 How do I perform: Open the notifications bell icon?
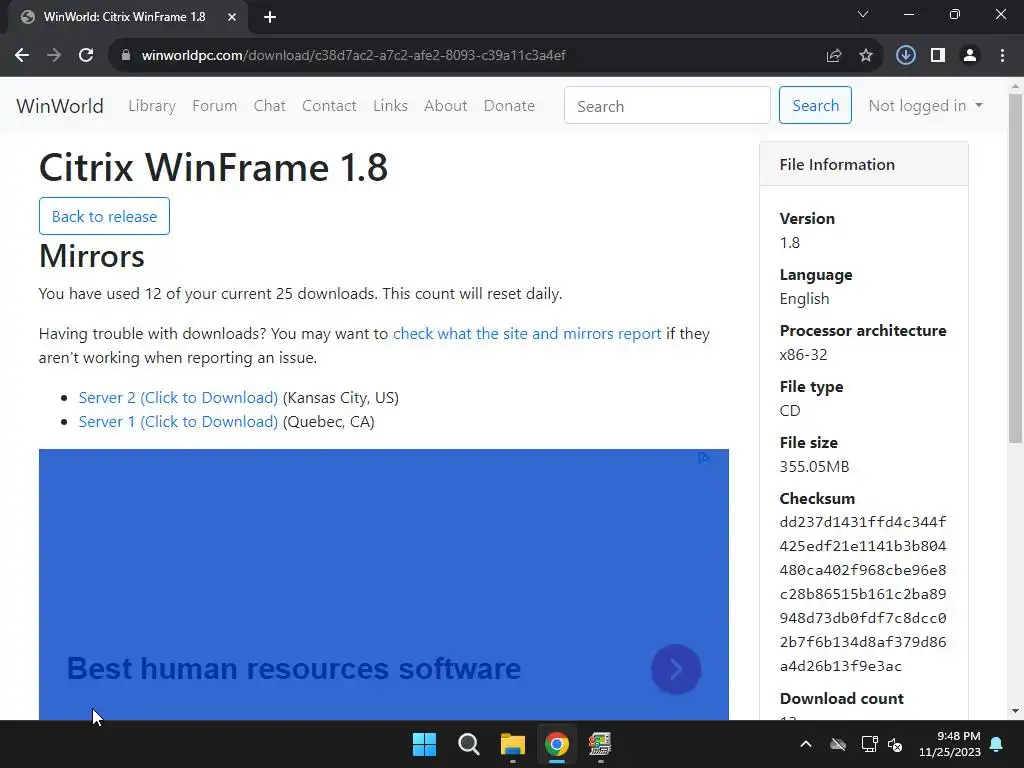click(997, 744)
